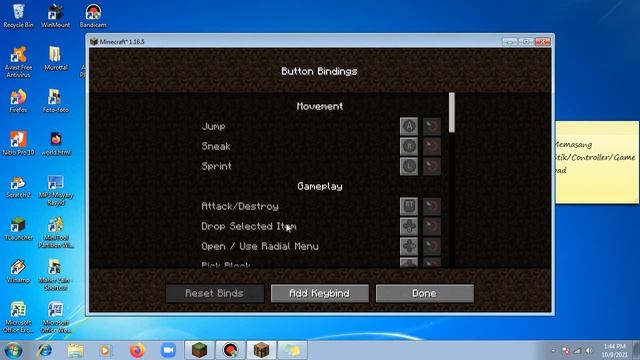Change the Drop Selected Item binding
Image resolution: width=640 pixels, height=360 pixels.
(409, 226)
